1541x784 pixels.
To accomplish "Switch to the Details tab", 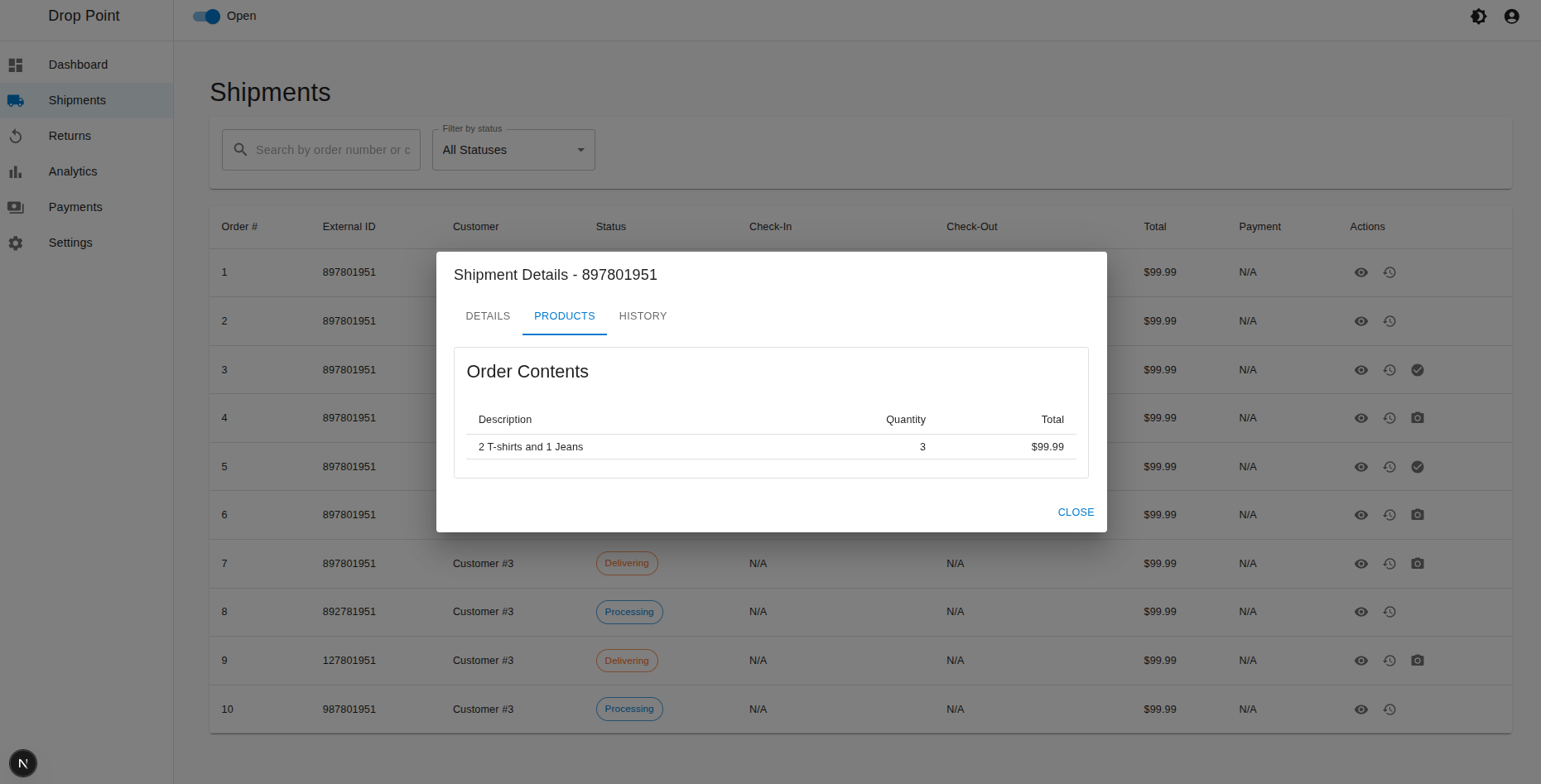I will tap(488, 316).
